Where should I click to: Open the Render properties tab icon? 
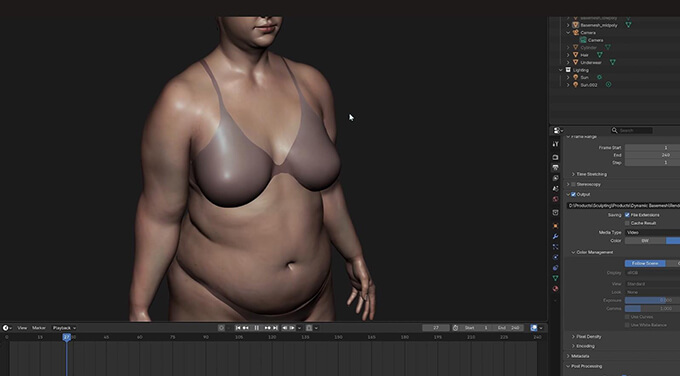click(556, 157)
